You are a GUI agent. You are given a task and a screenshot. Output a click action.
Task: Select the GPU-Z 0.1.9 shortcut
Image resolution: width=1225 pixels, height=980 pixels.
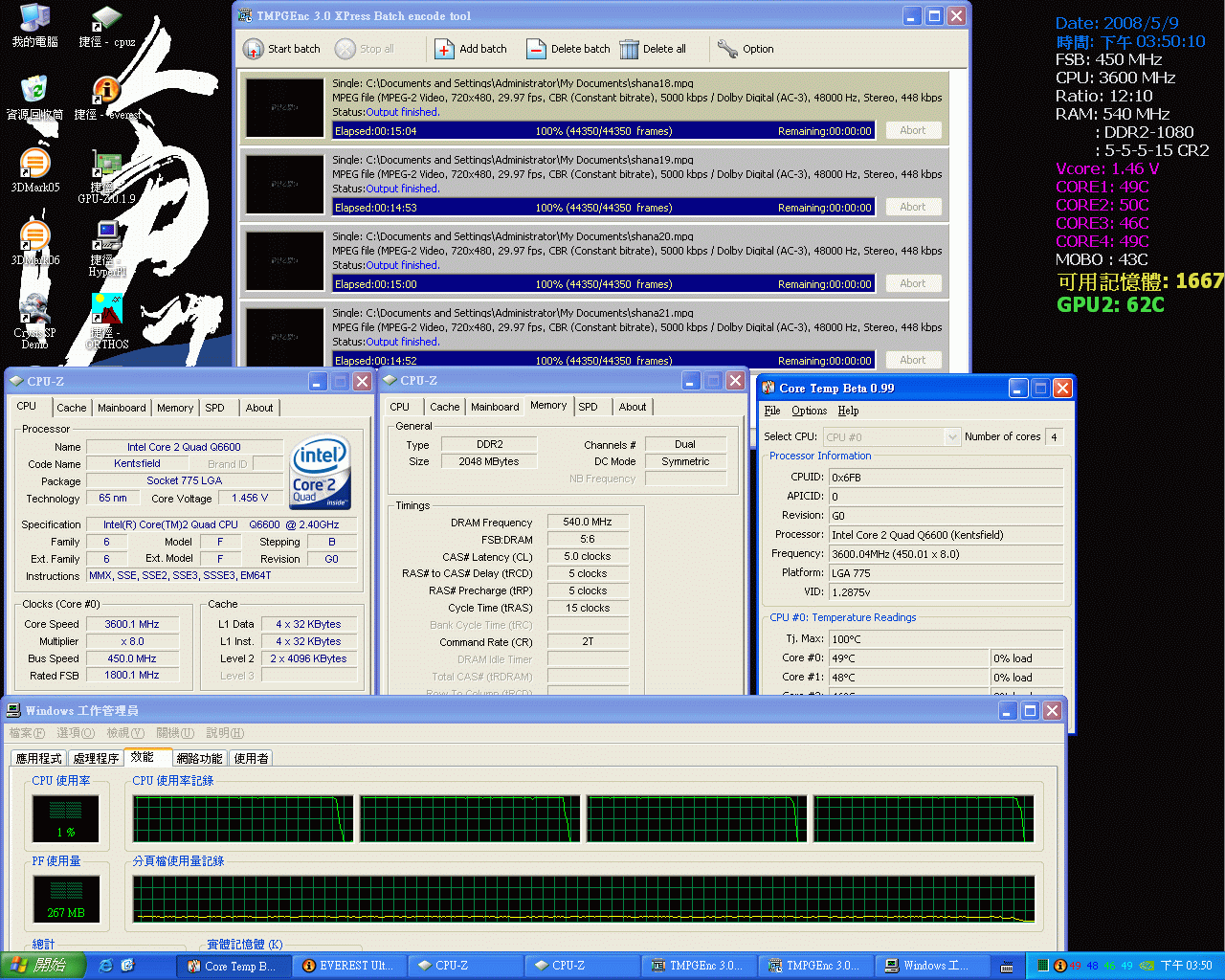pyautogui.click(x=106, y=177)
